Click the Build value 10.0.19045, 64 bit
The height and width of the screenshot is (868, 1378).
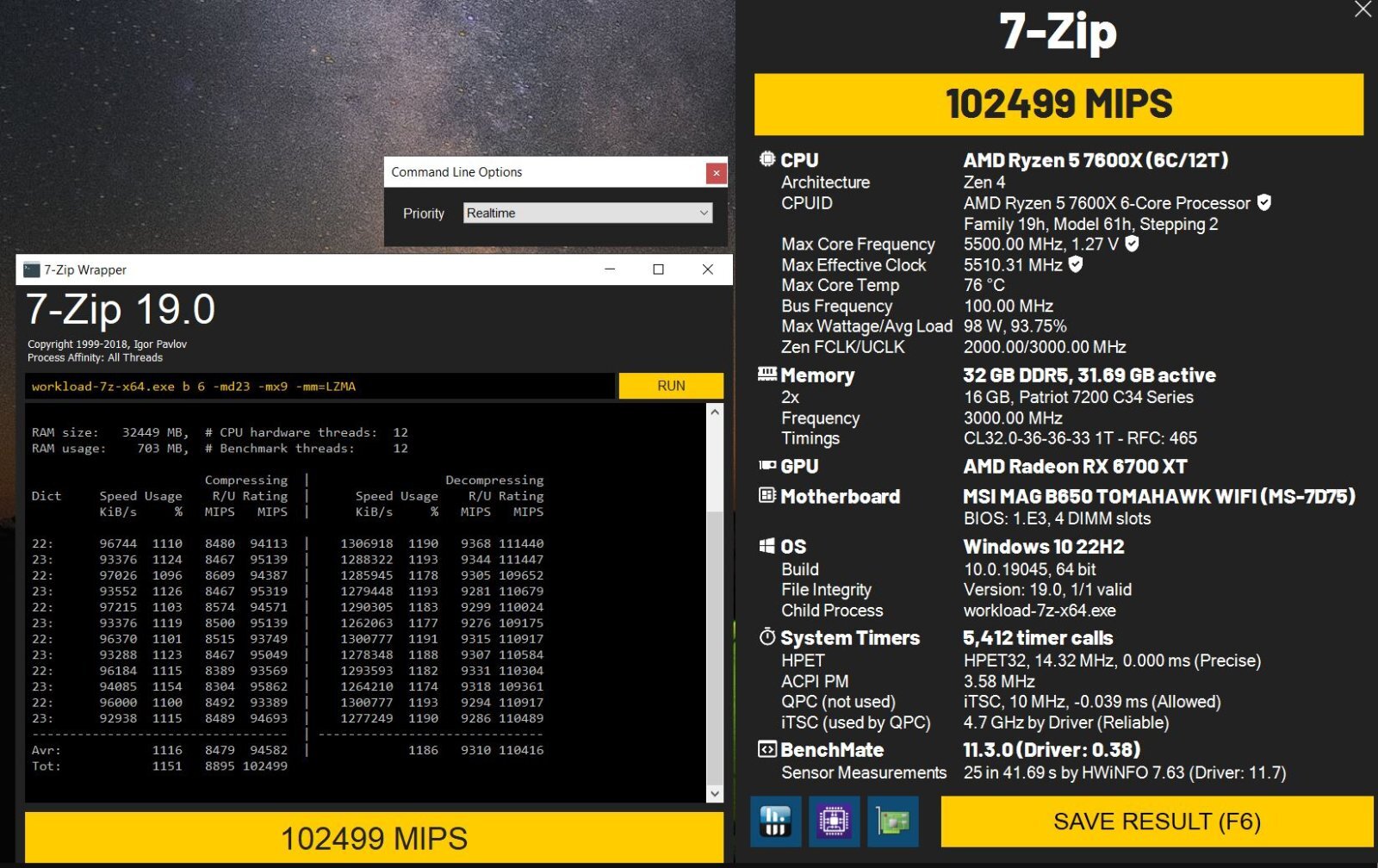1030,569
